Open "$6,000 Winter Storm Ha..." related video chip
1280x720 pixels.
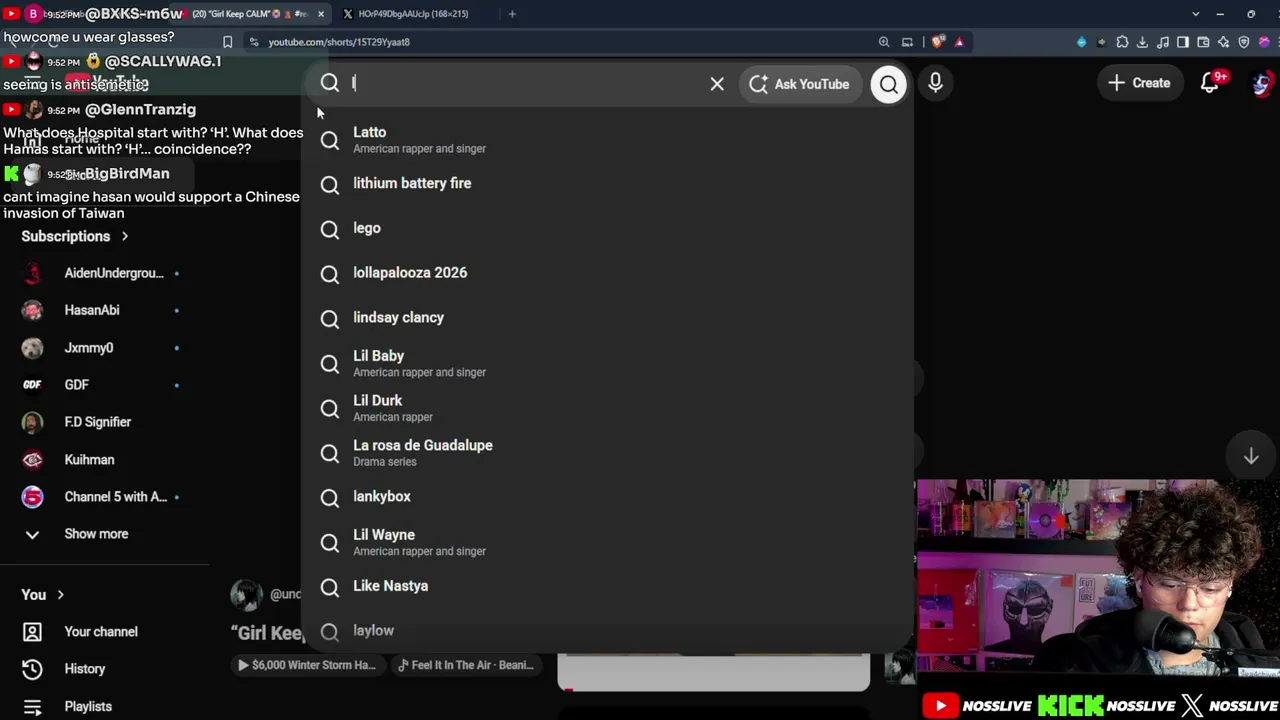coord(307,665)
